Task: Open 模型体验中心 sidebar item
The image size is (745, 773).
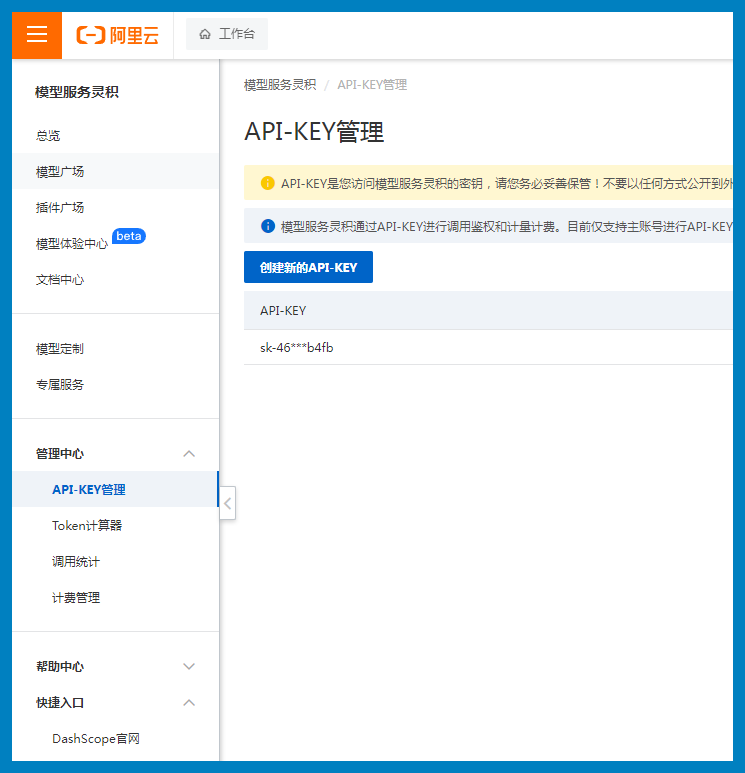Action: [71, 244]
